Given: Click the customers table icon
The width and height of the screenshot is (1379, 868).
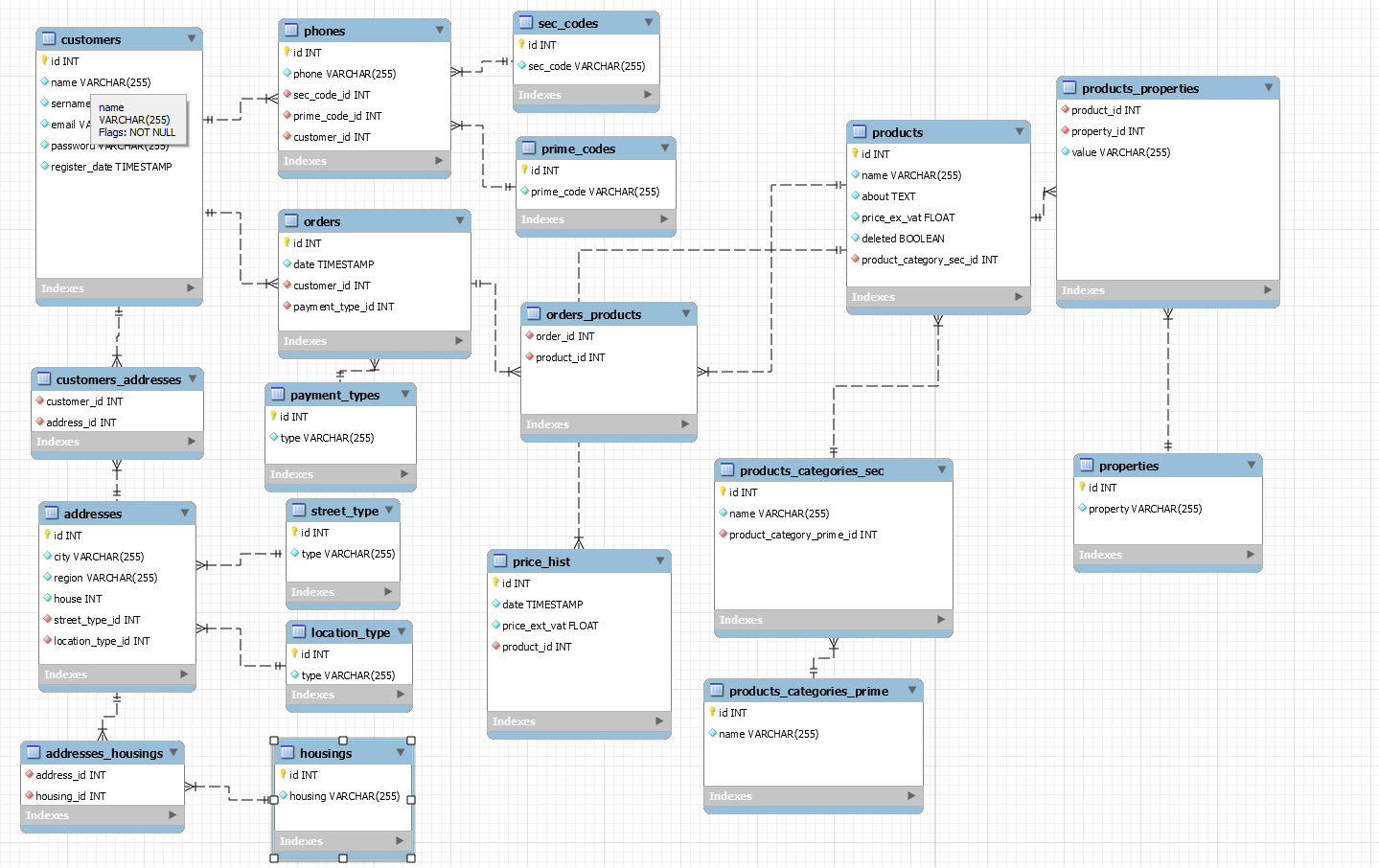Looking at the screenshot, I should (x=49, y=39).
